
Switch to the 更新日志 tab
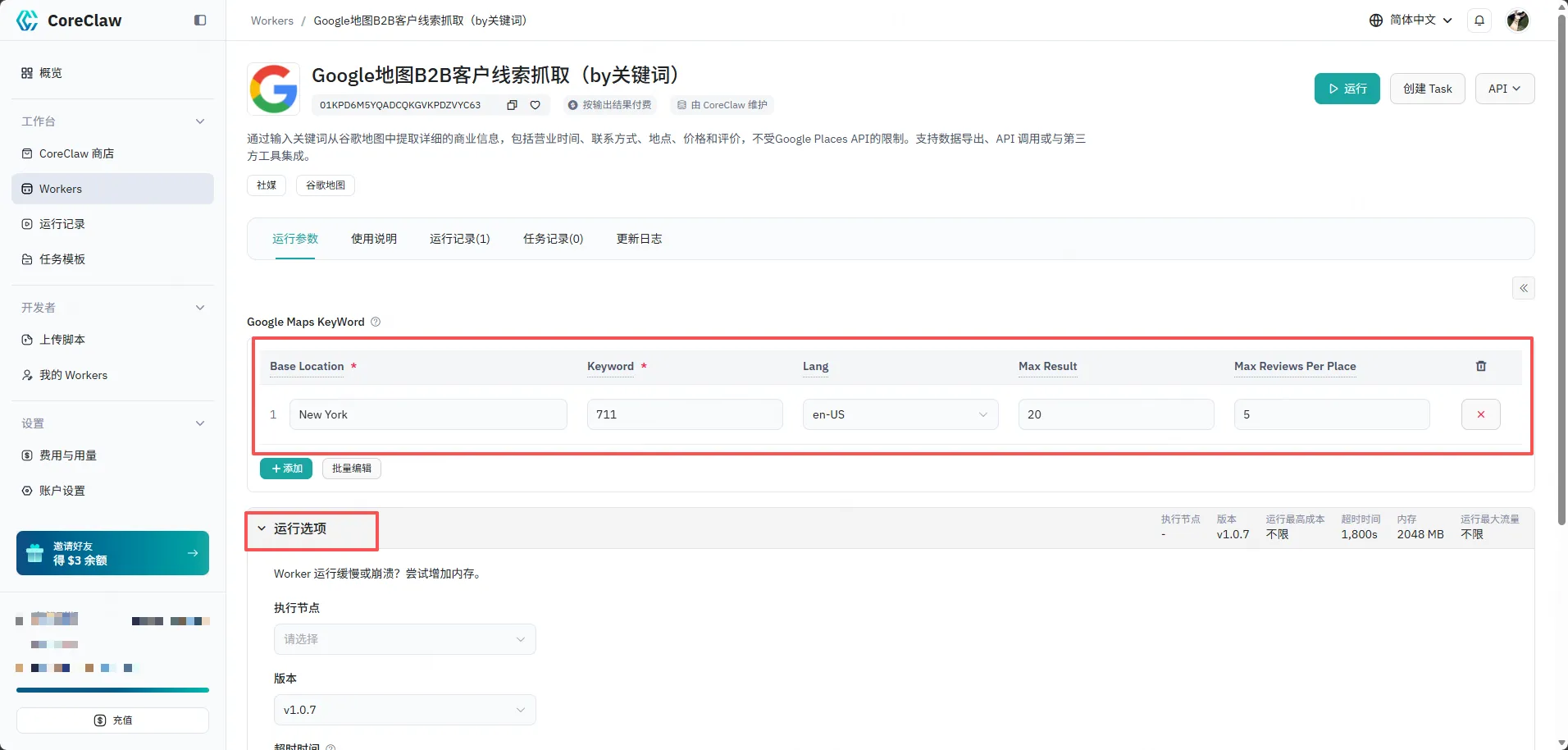pyautogui.click(x=640, y=239)
